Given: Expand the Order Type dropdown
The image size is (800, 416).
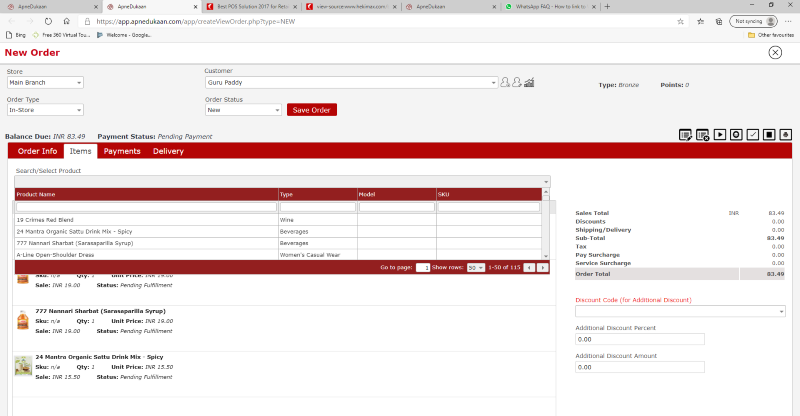Looking at the screenshot, I should click(45, 110).
